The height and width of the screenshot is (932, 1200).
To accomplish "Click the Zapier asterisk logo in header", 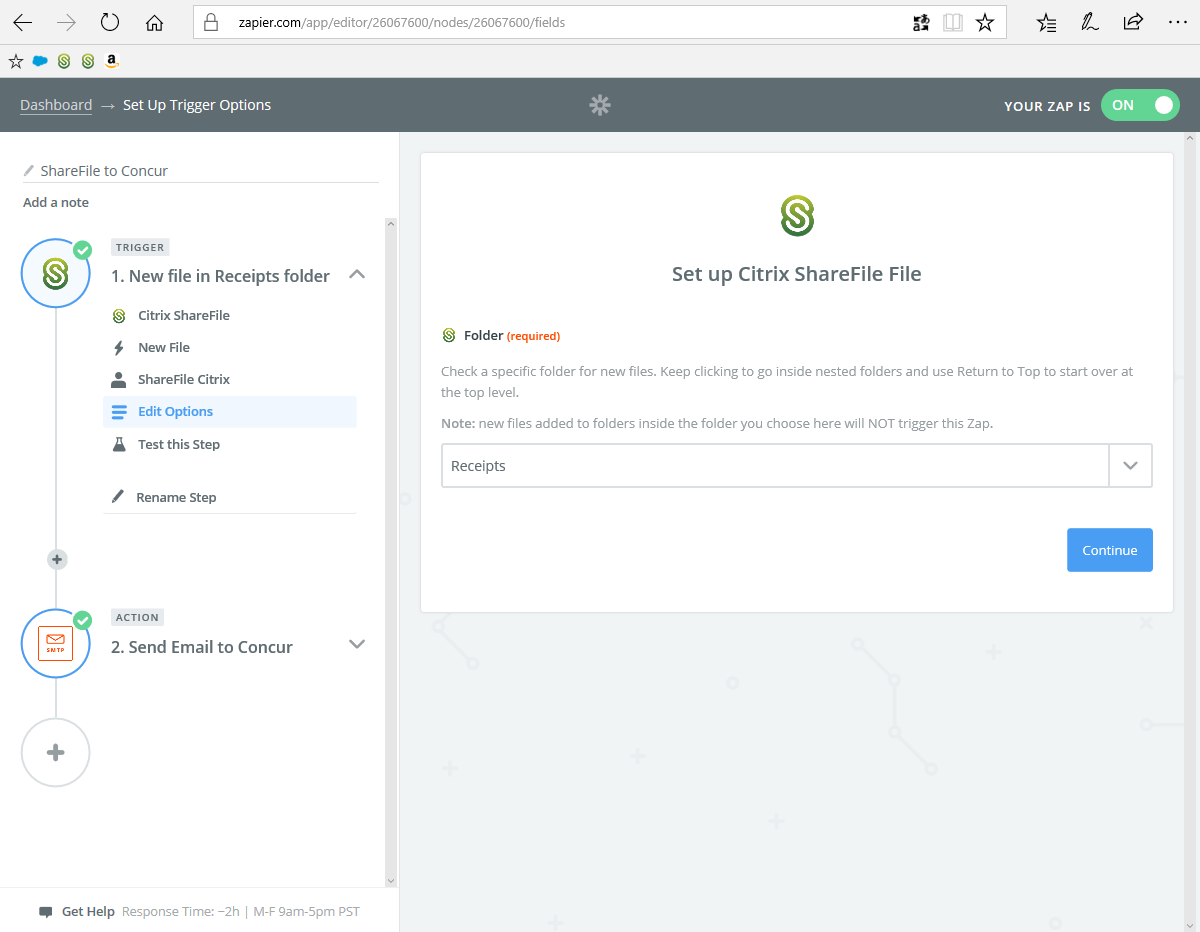I will (600, 105).
